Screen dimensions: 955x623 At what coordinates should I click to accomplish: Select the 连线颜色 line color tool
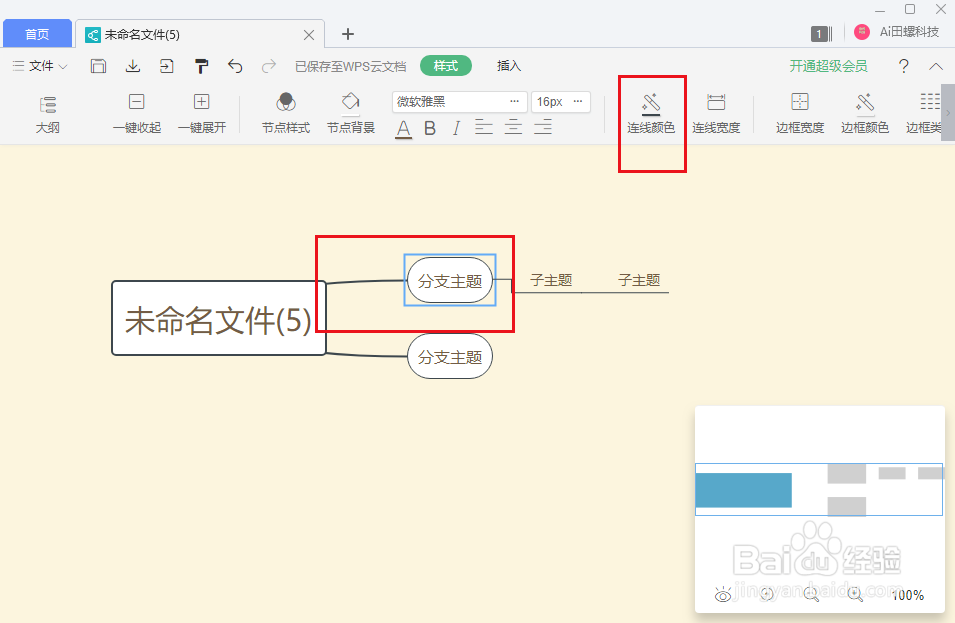(x=652, y=112)
